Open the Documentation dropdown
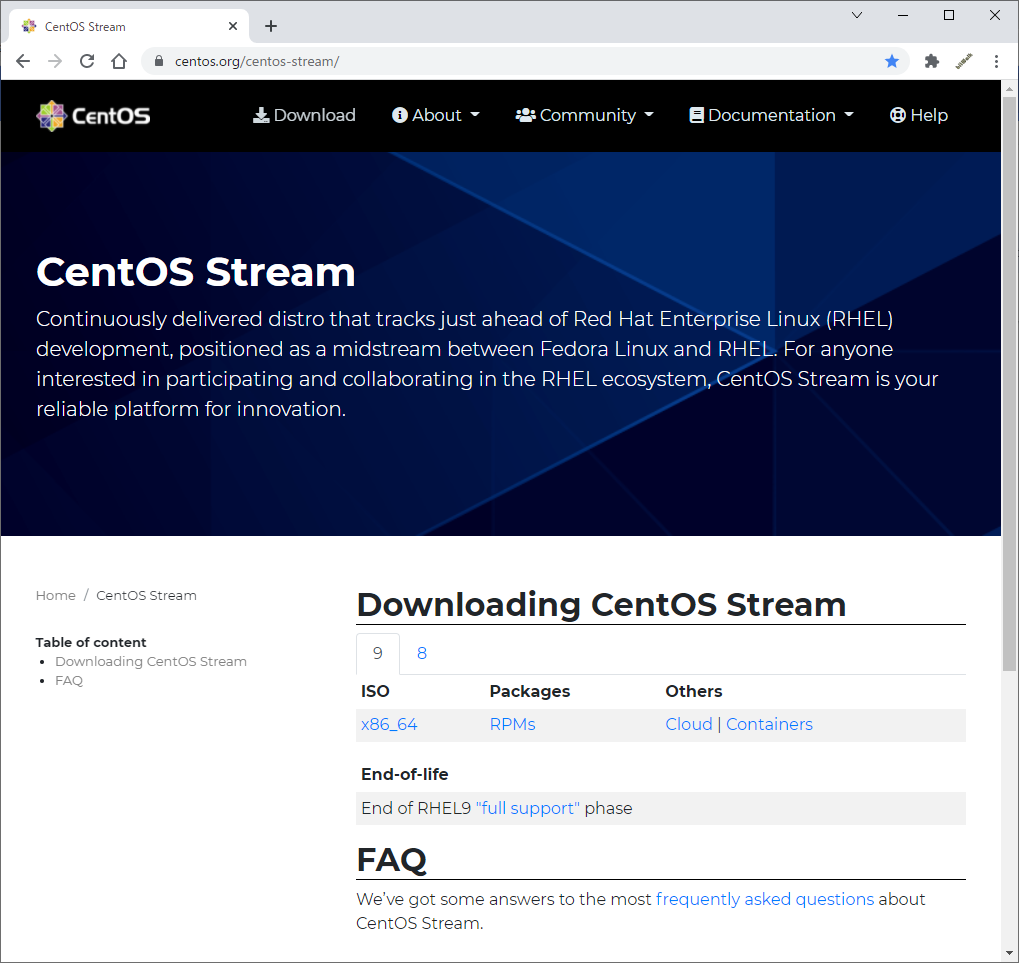 click(770, 115)
